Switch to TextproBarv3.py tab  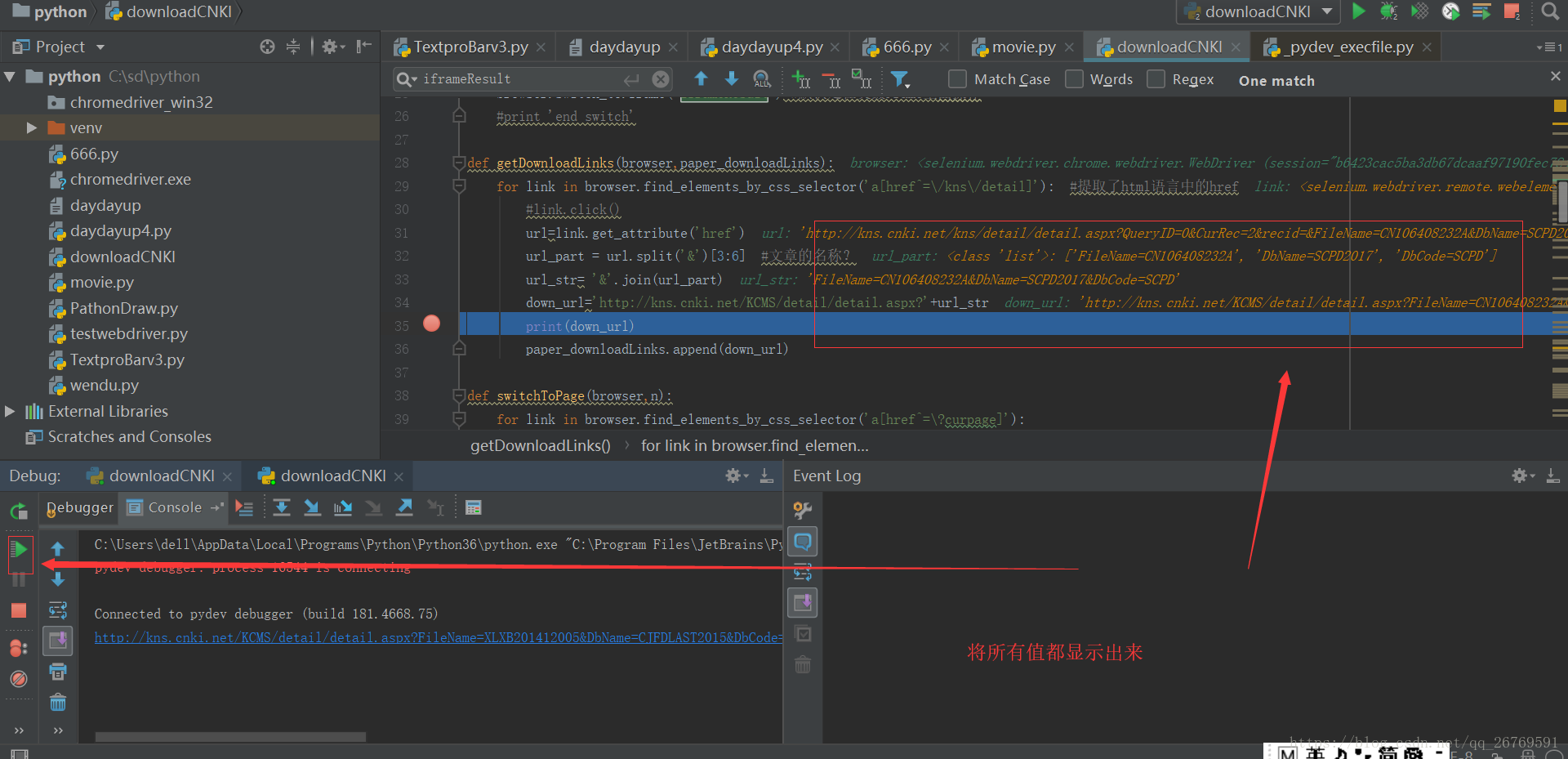click(x=471, y=47)
